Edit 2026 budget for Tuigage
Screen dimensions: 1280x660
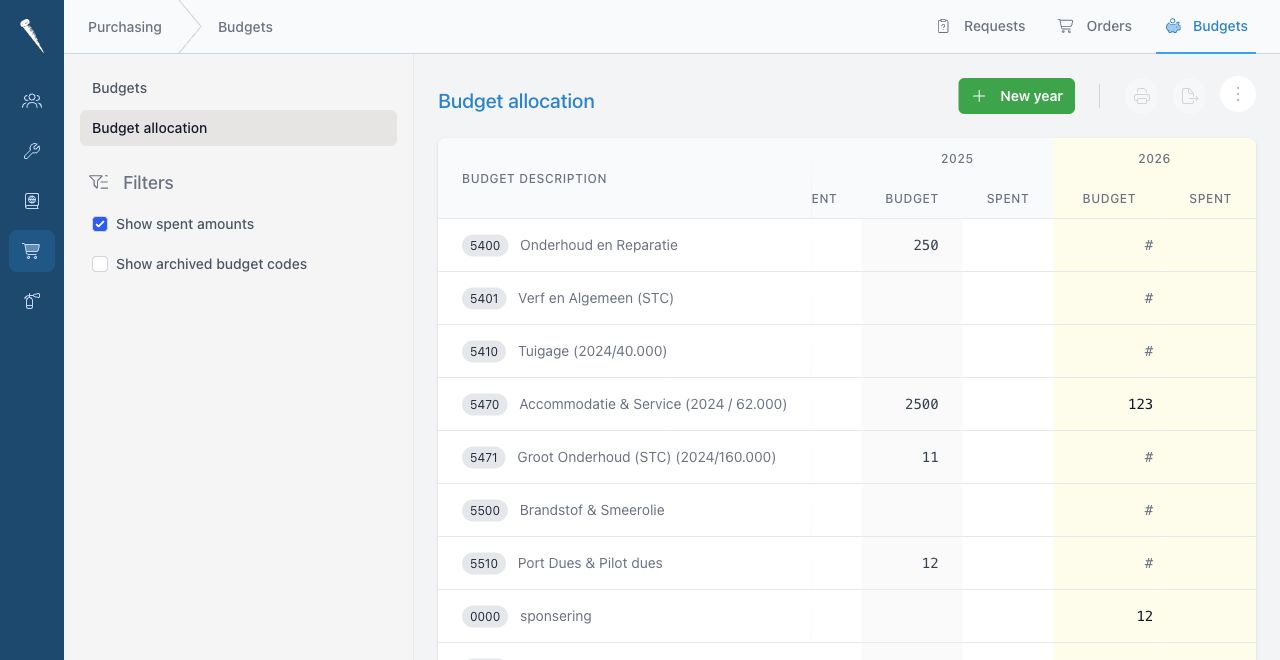point(1109,351)
